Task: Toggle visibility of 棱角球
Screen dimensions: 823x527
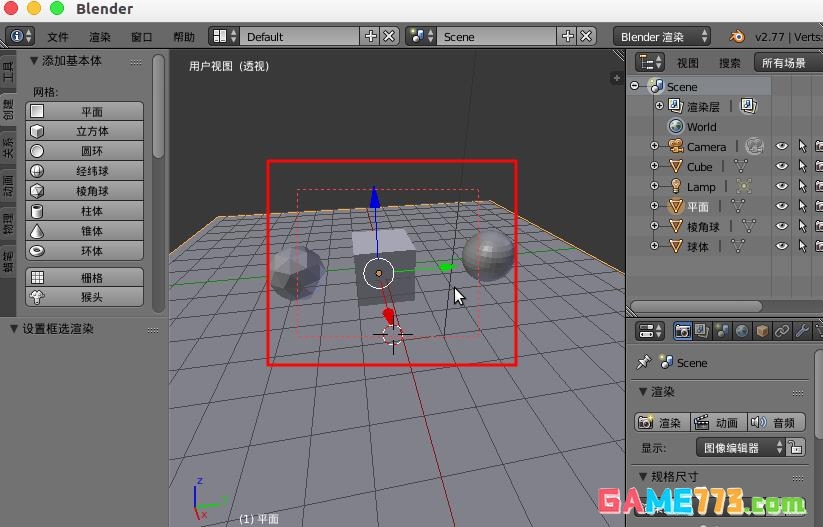Action: (x=782, y=226)
